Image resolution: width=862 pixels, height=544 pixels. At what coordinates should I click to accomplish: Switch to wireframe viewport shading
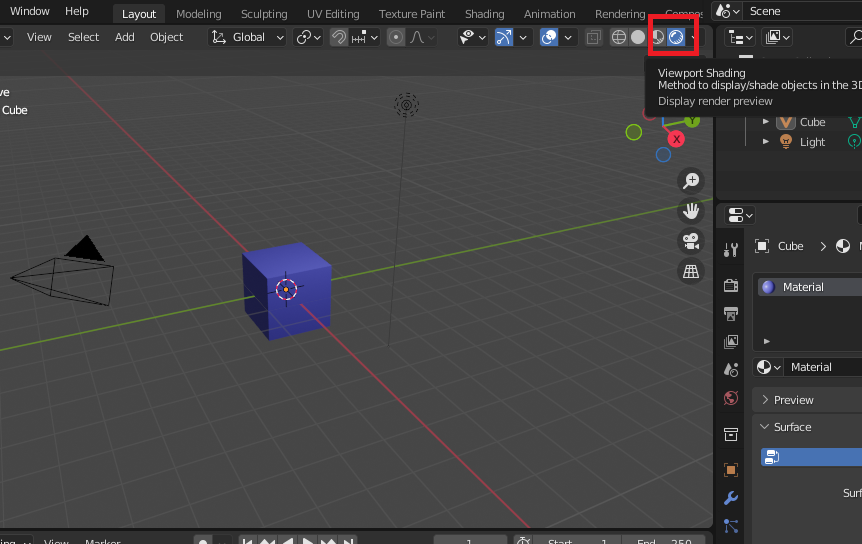click(x=618, y=37)
